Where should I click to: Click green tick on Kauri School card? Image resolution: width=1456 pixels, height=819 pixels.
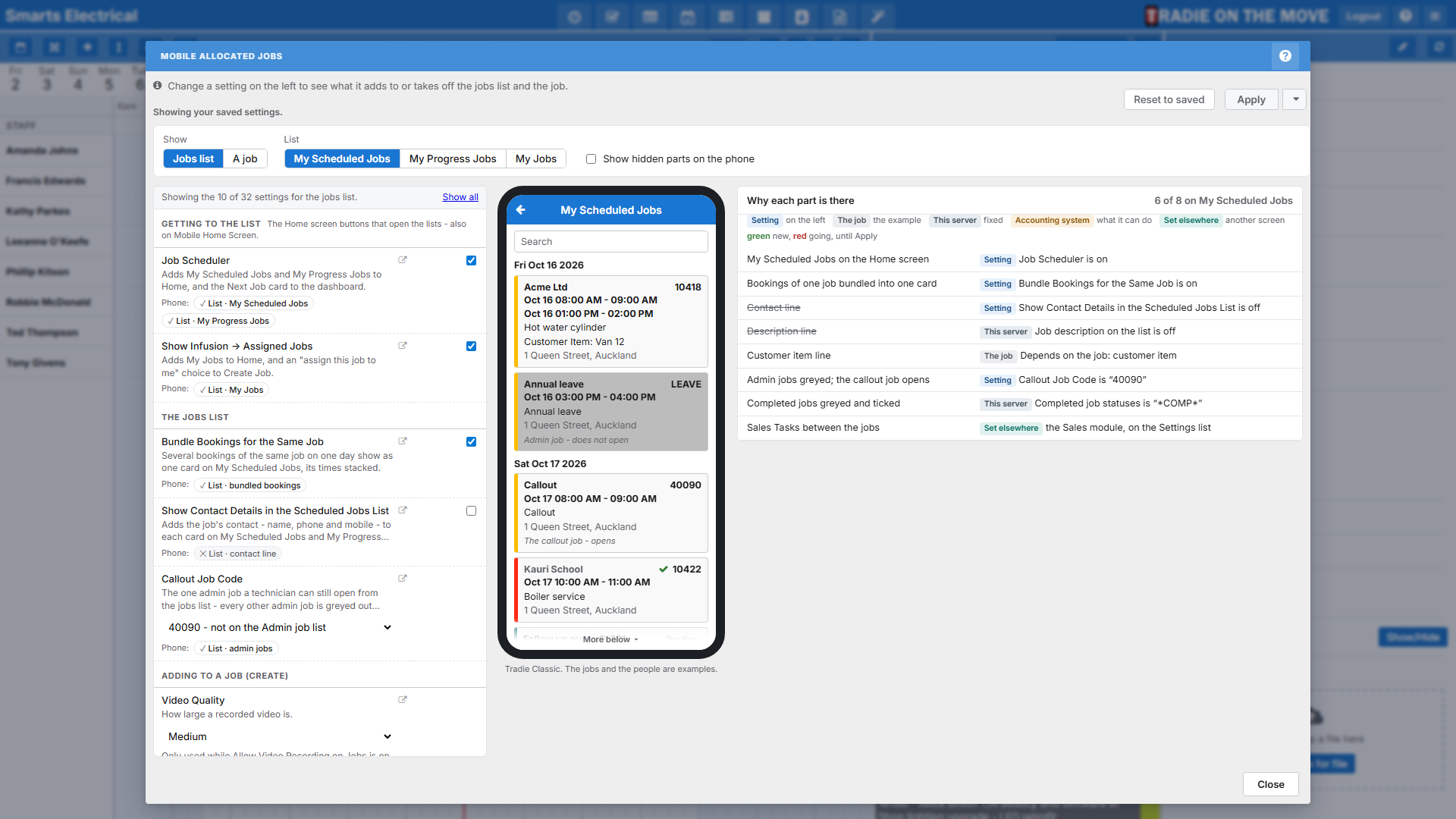pyautogui.click(x=664, y=570)
